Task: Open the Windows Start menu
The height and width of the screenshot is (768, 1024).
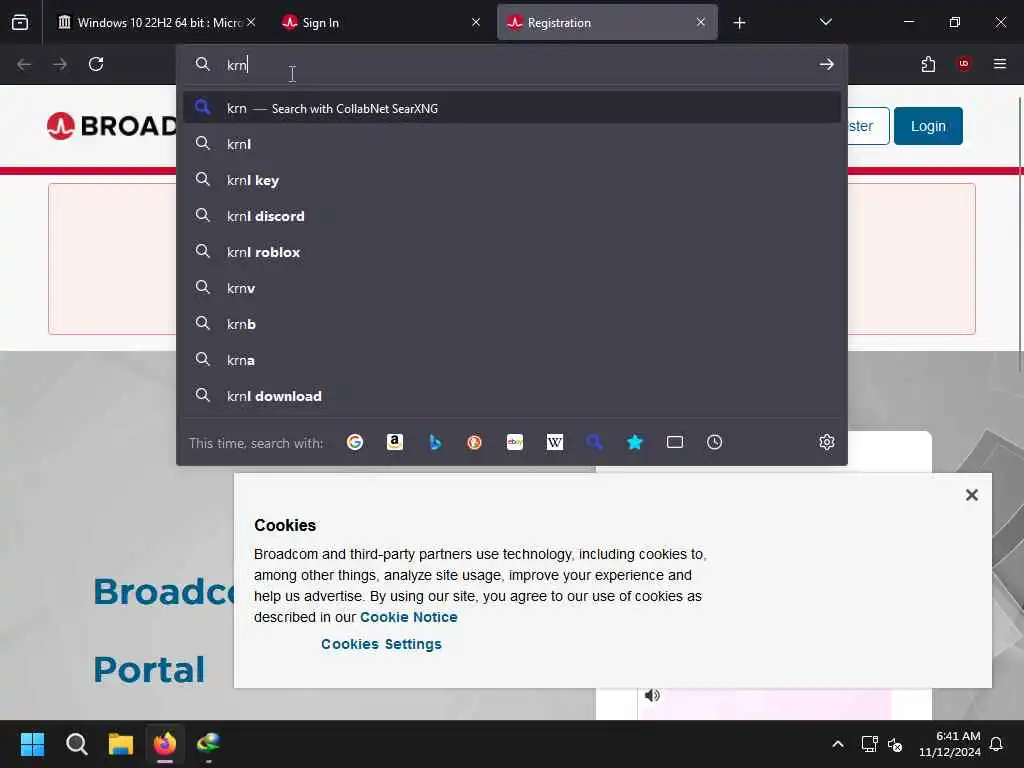Action: pyautogui.click(x=32, y=744)
